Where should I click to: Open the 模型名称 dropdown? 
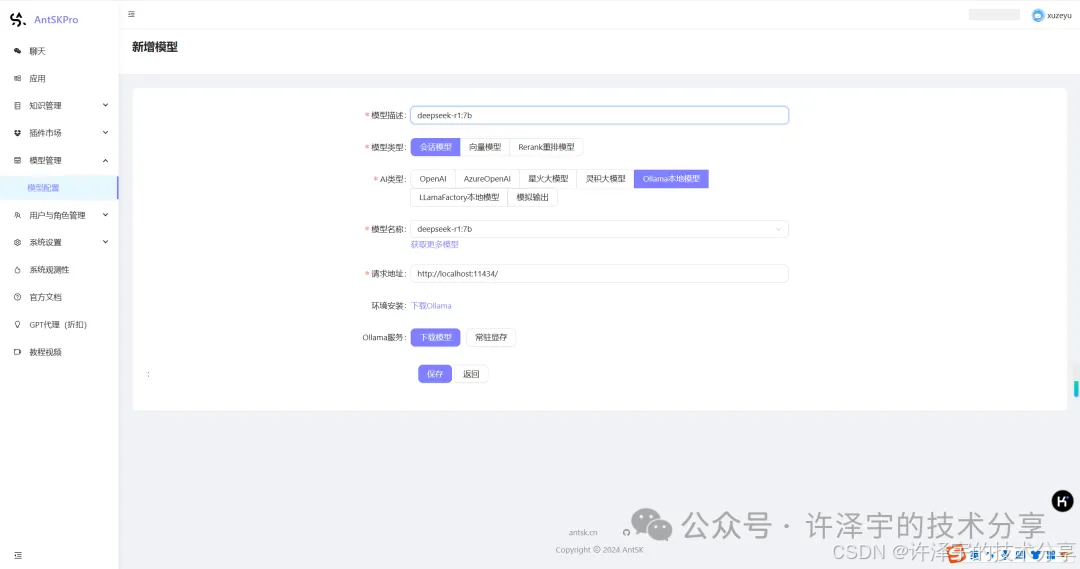pyautogui.click(x=599, y=229)
